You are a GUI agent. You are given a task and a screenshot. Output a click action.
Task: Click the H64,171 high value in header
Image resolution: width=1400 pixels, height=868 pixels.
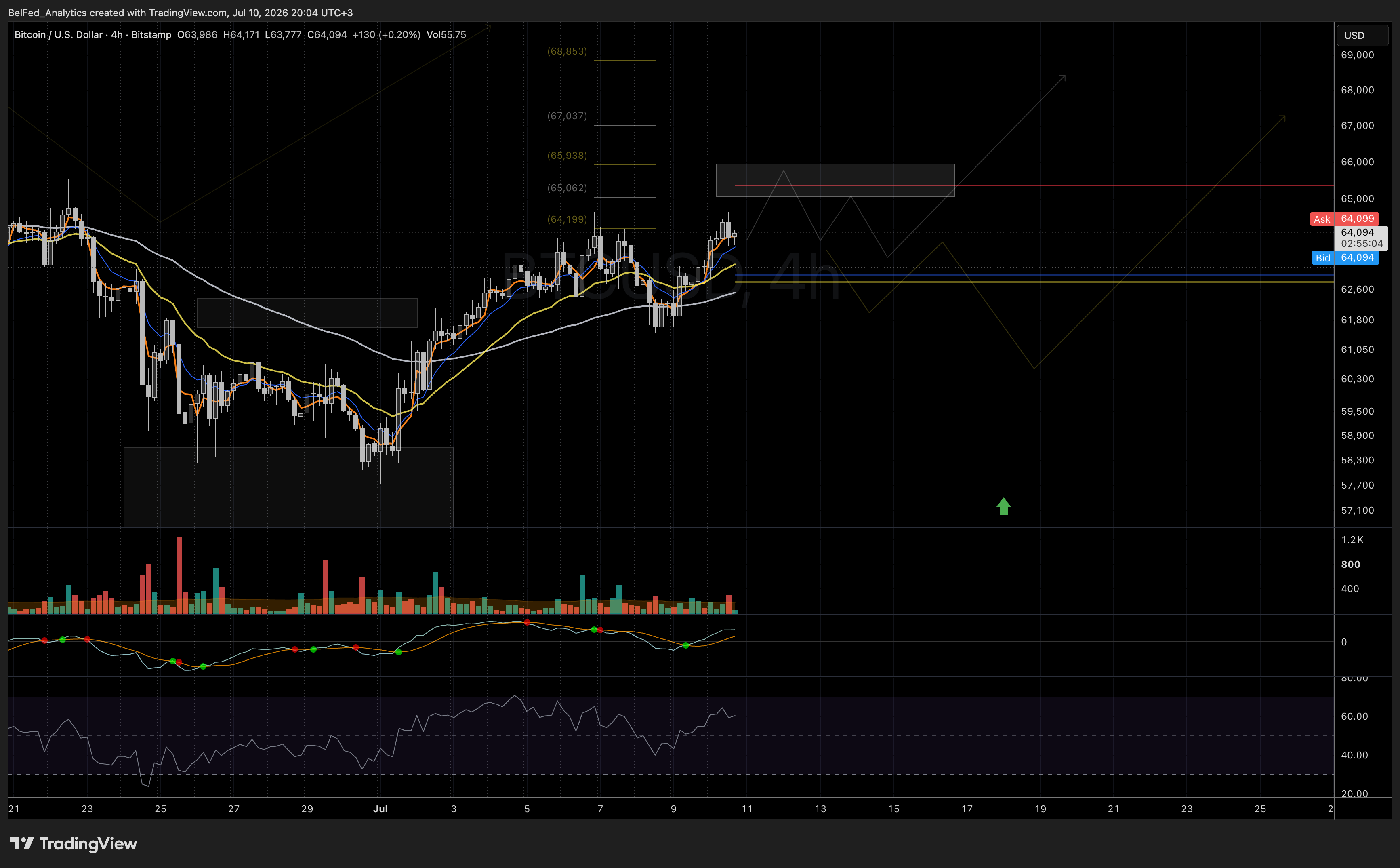(241, 34)
